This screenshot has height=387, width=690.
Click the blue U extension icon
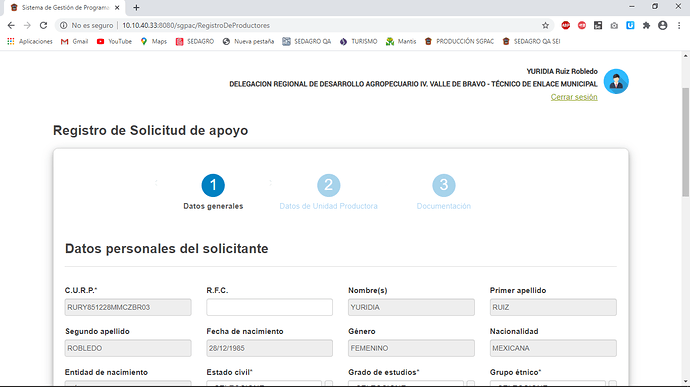(630, 26)
